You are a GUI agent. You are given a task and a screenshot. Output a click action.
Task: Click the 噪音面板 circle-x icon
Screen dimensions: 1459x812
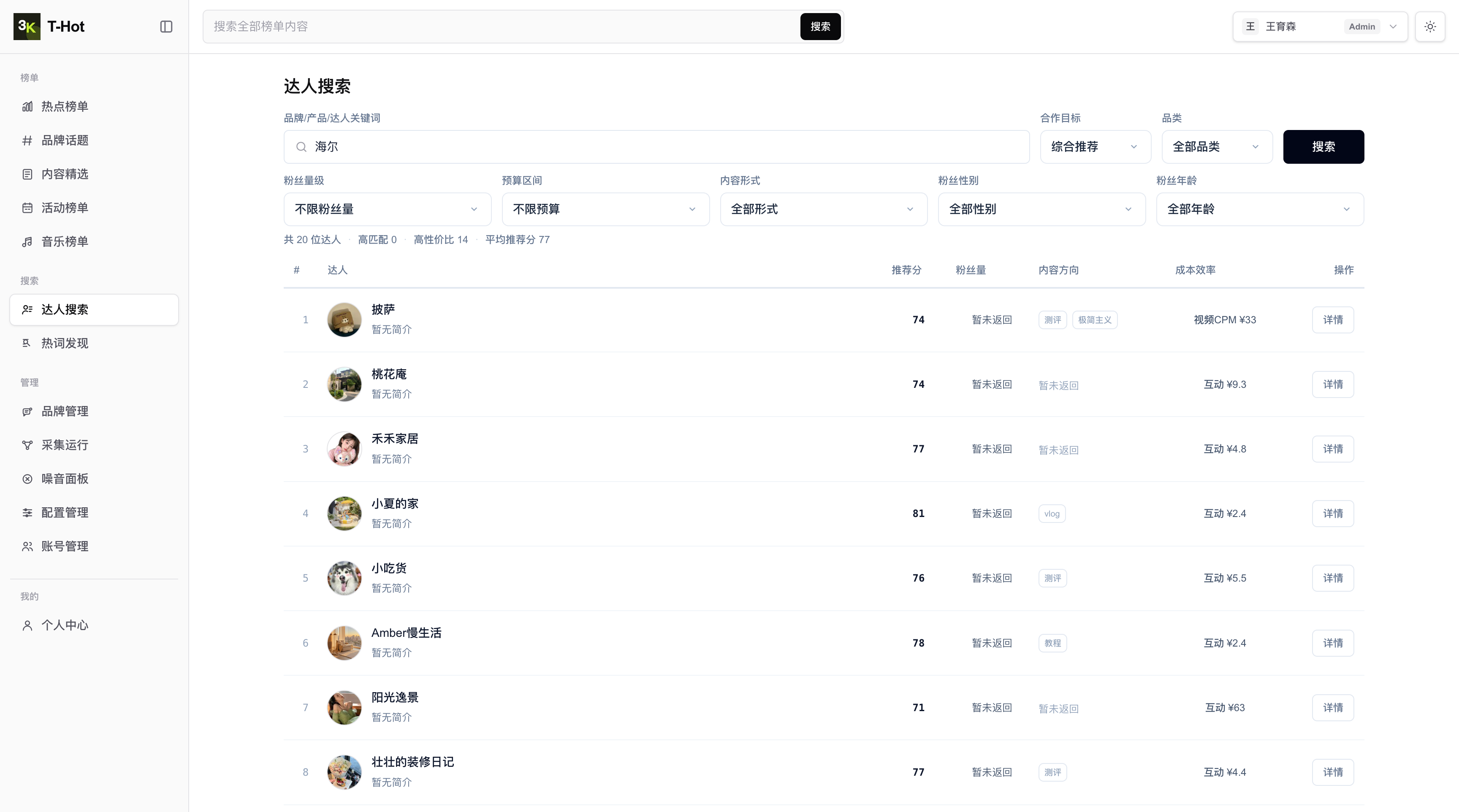coord(27,479)
